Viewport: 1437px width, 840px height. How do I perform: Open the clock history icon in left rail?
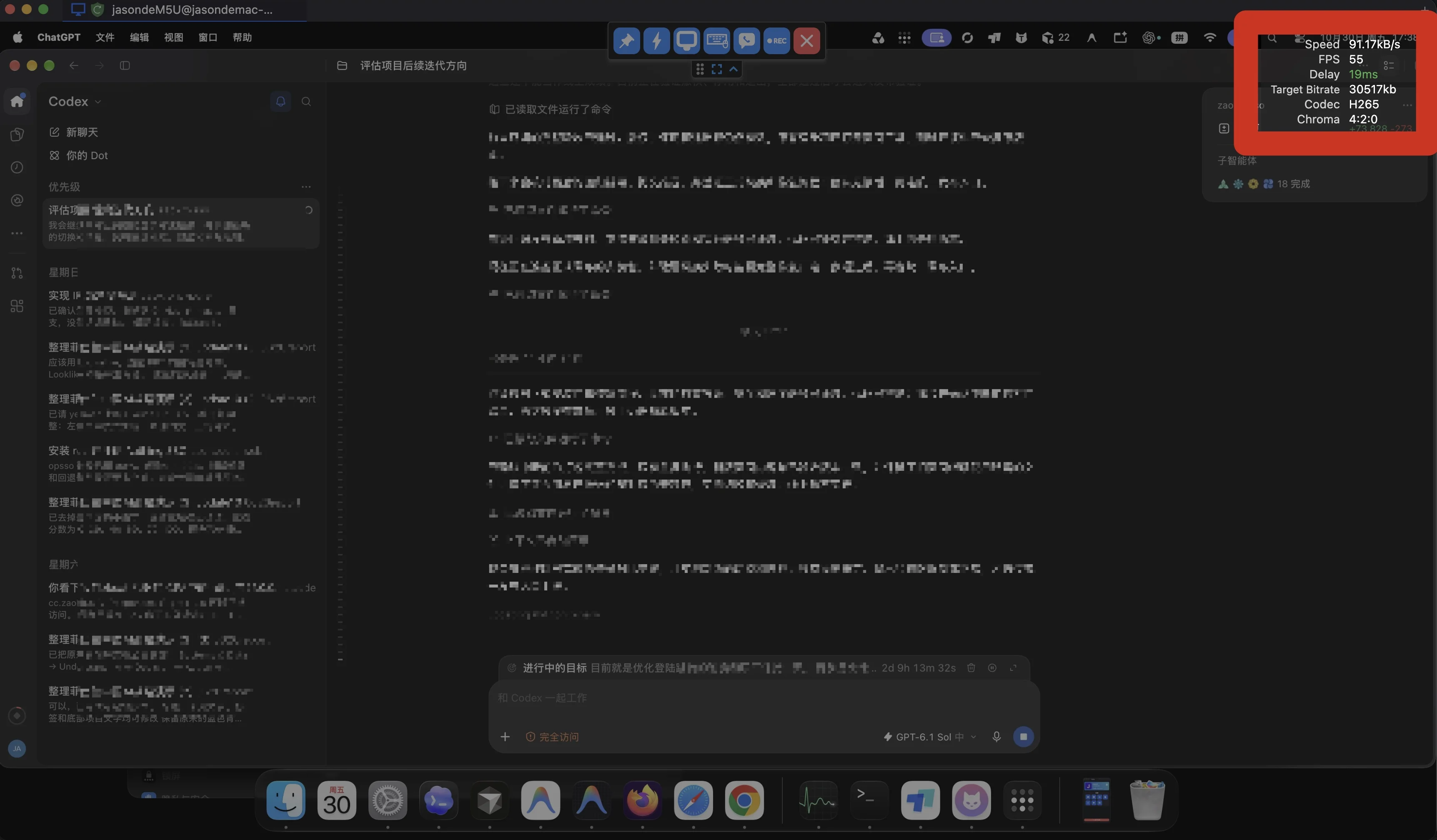(17, 167)
